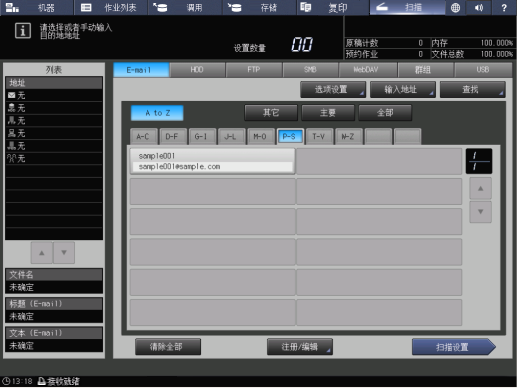Viewport: 517px width, 388px height.
Task: Choose the A-C index tab
Action: [143, 136]
